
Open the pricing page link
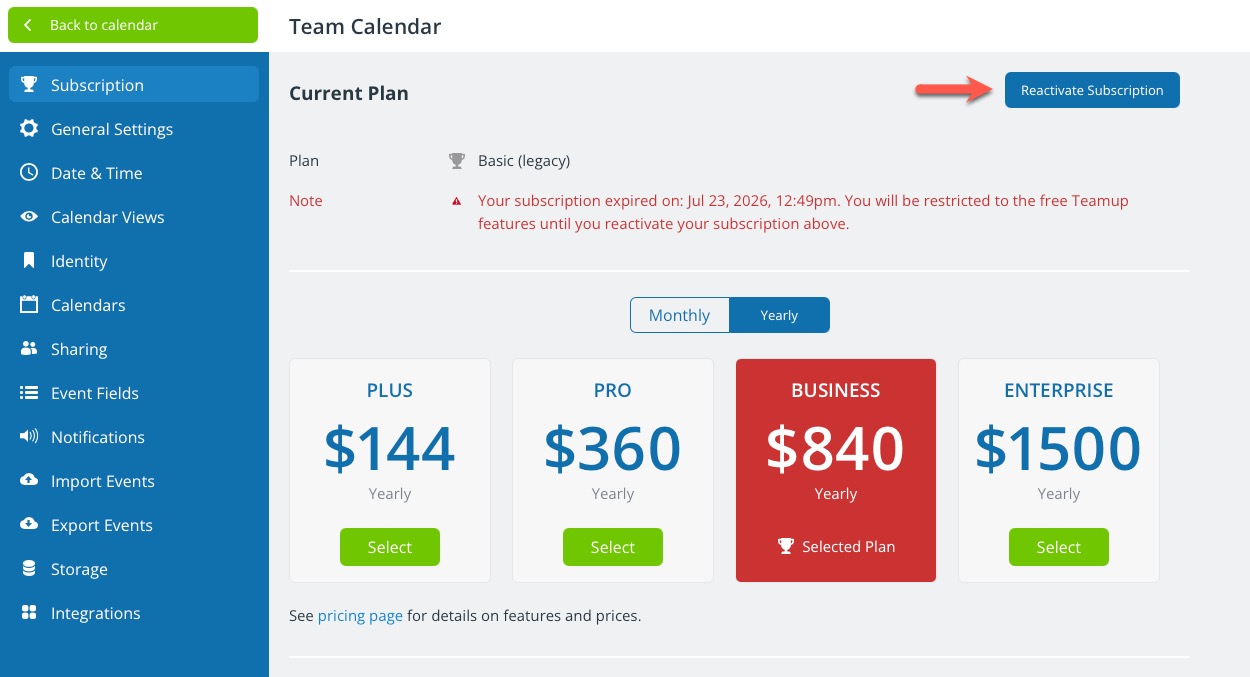pyautogui.click(x=360, y=616)
